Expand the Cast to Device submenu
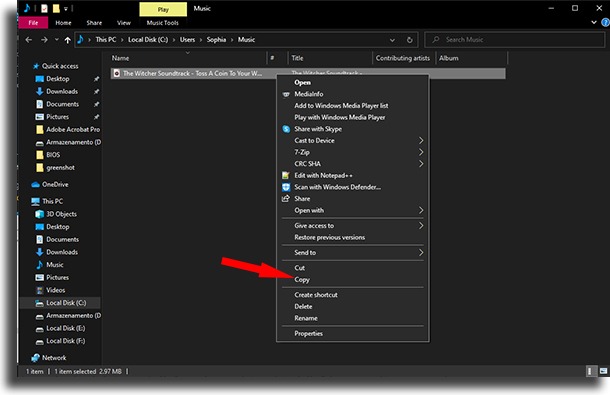Image resolution: width=610 pixels, height=395 pixels. point(352,140)
